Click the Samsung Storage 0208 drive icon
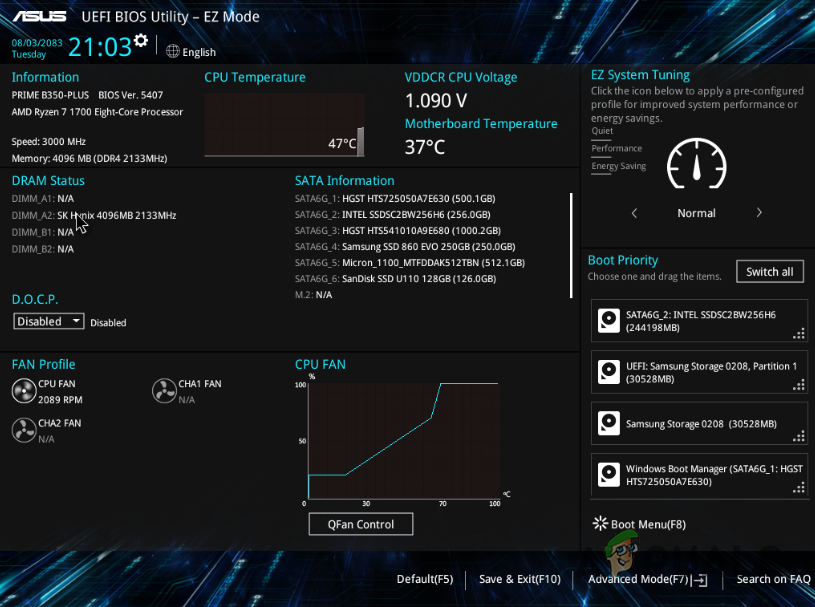Screen dimensions: 815x607 609,423
